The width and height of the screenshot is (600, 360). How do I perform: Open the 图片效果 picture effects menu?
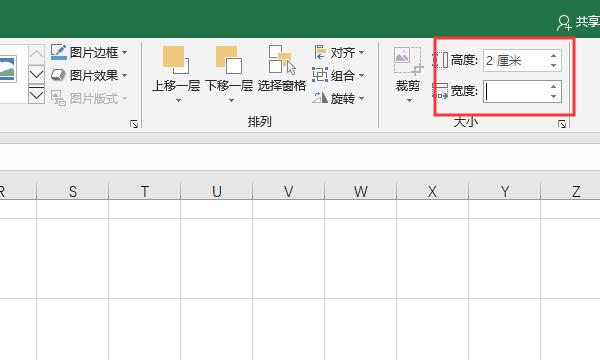[89, 75]
